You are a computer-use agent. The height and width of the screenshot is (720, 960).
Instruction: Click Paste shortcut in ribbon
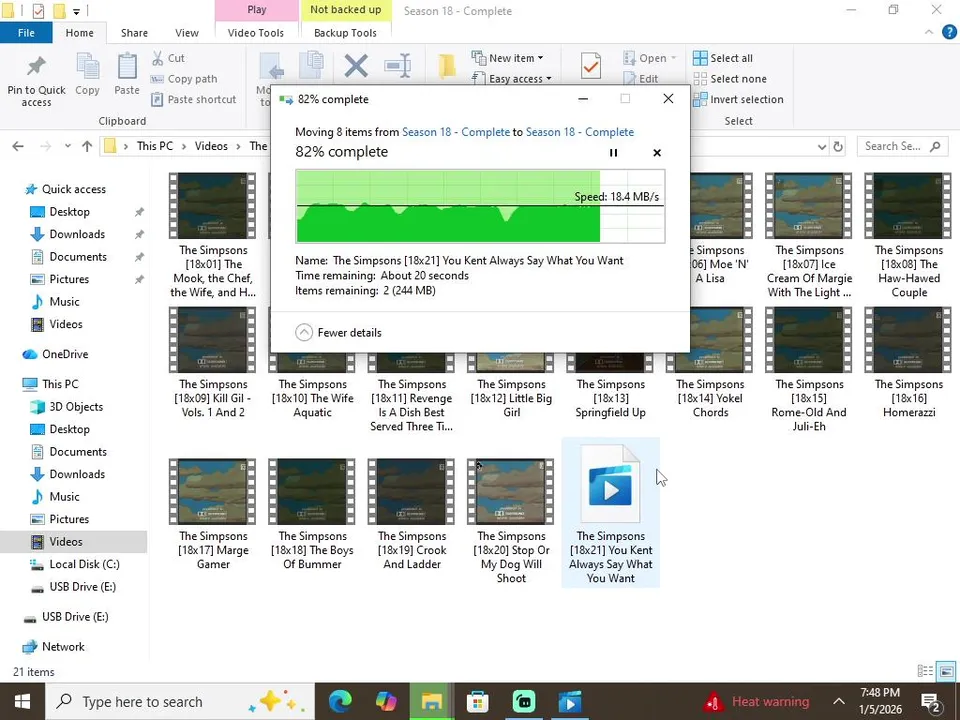point(193,99)
